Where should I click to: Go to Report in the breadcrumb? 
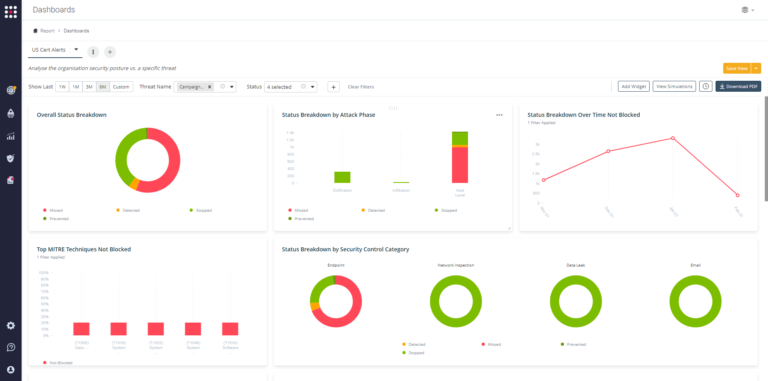(48, 31)
